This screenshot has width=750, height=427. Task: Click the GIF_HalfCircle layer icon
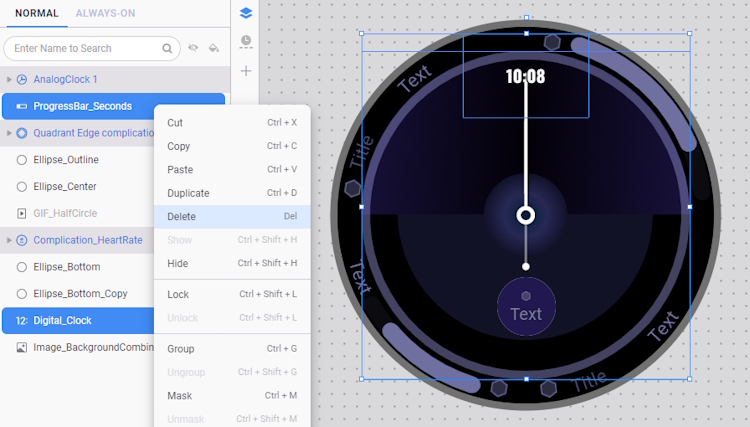click(22, 213)
